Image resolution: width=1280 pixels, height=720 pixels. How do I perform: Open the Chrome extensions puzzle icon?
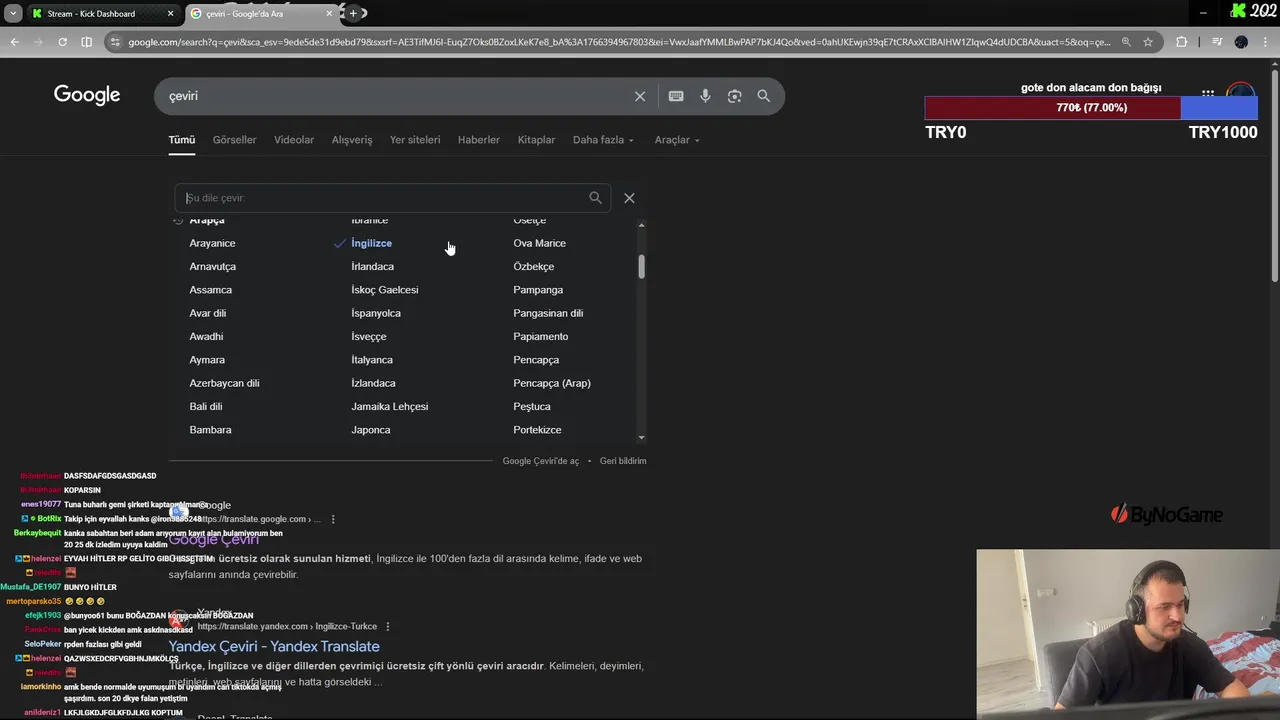pyautogui.click(x=1182, y=42)
